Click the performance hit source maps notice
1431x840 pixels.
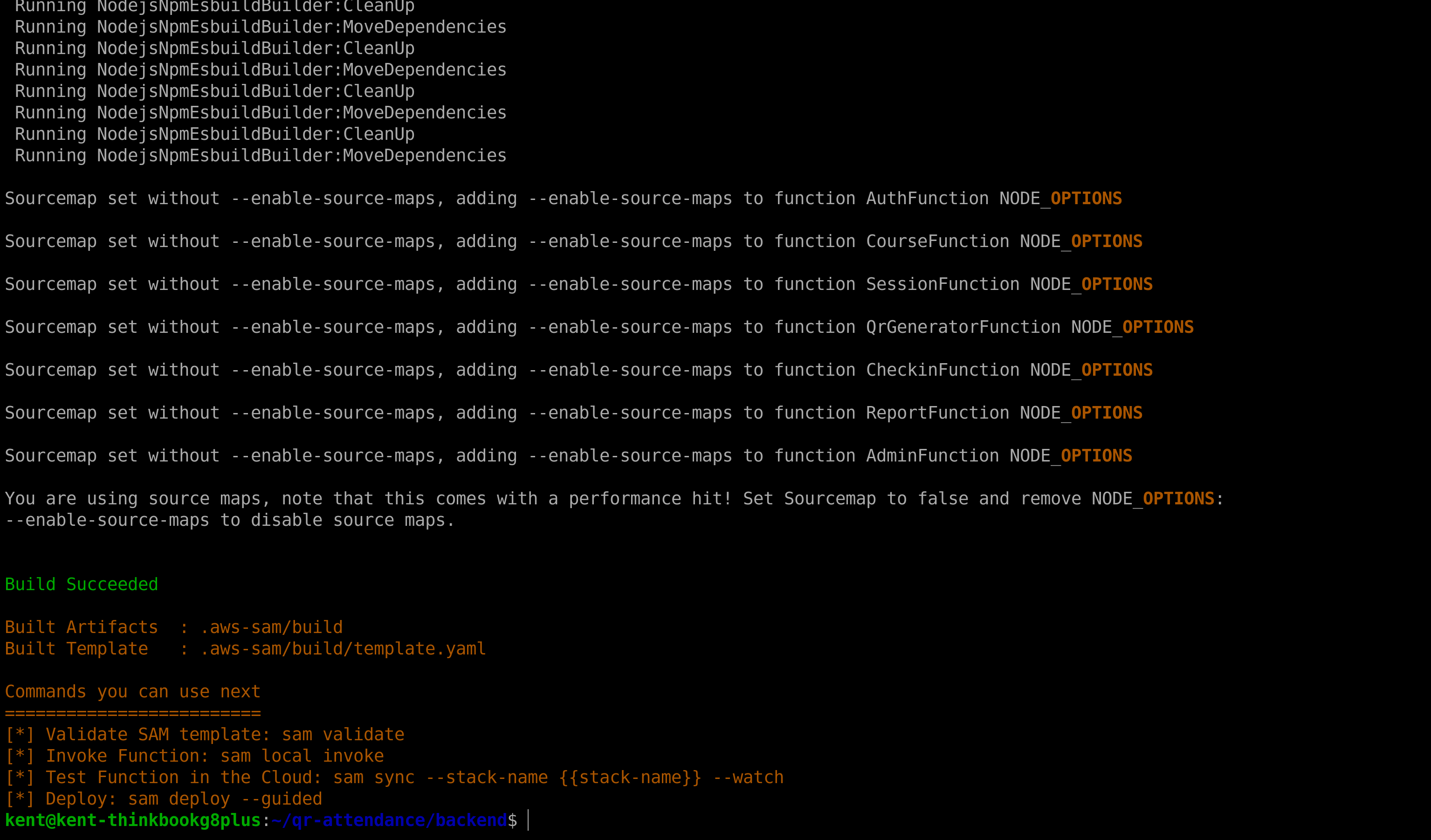[613, 510]
